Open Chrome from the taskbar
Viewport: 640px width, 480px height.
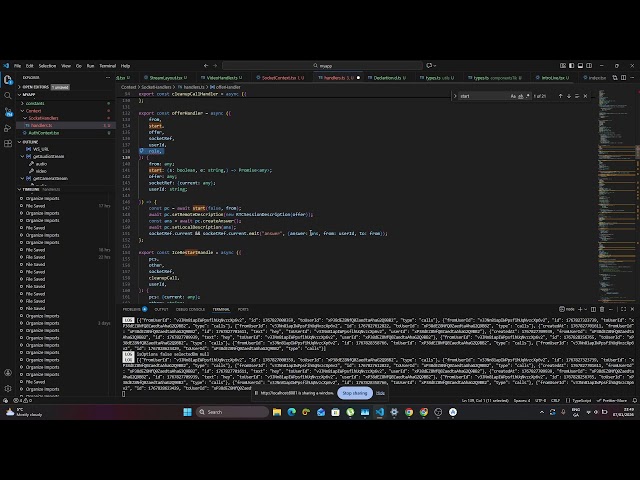[409, 412]
